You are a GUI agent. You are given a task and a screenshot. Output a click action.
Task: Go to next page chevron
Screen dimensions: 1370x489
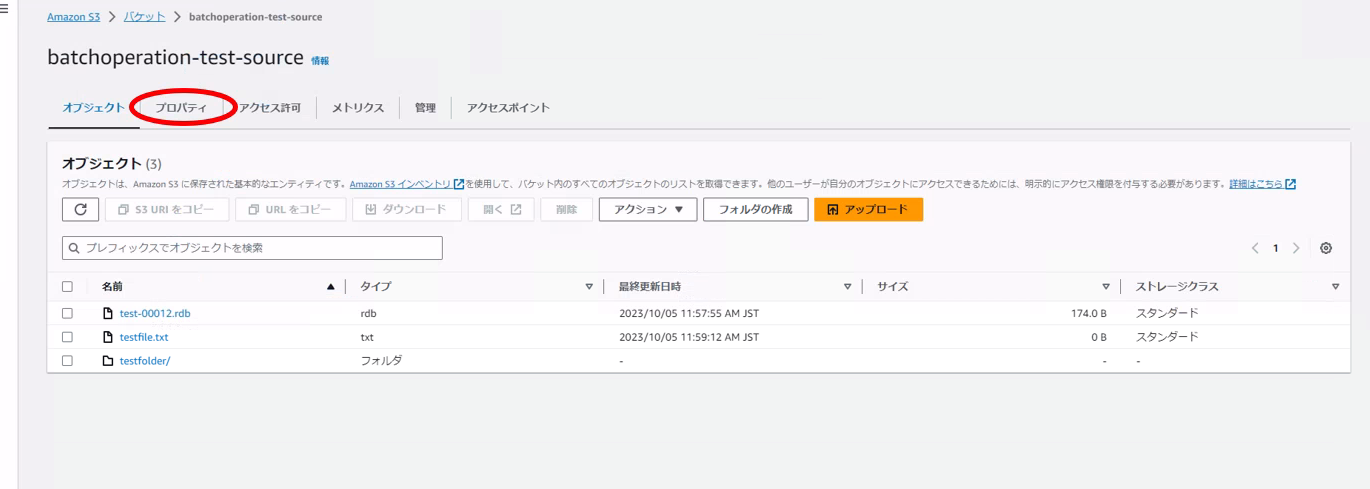pos(1296,248)
